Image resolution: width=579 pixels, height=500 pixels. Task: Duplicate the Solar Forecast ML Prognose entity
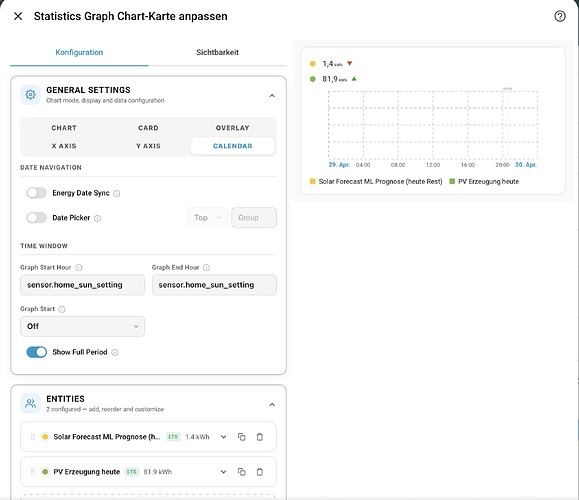click(x=241, y=437)
